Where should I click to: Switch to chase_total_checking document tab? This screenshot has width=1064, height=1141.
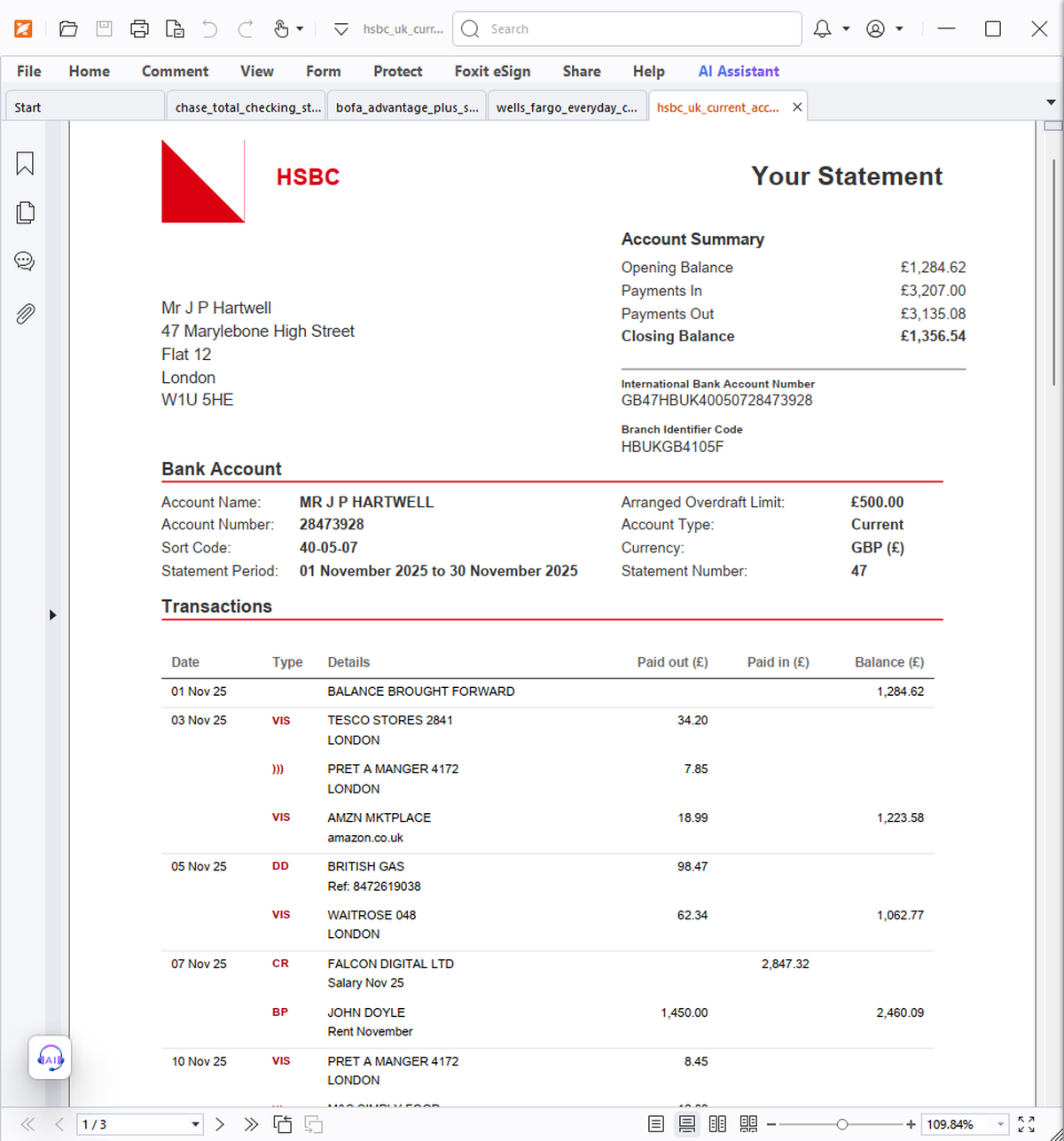(246, 107)
